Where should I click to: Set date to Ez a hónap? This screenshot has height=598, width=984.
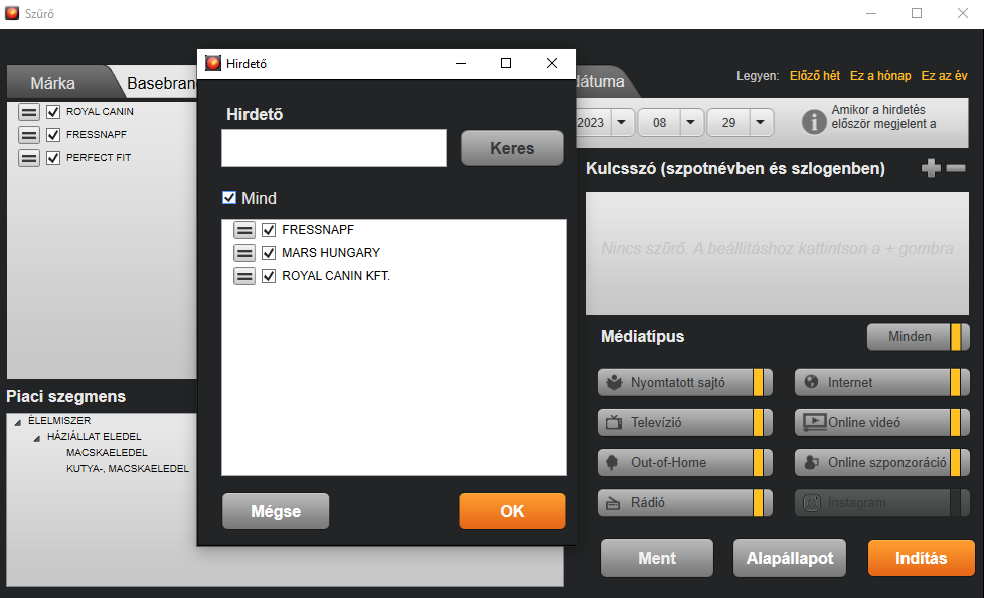[880, 76]
